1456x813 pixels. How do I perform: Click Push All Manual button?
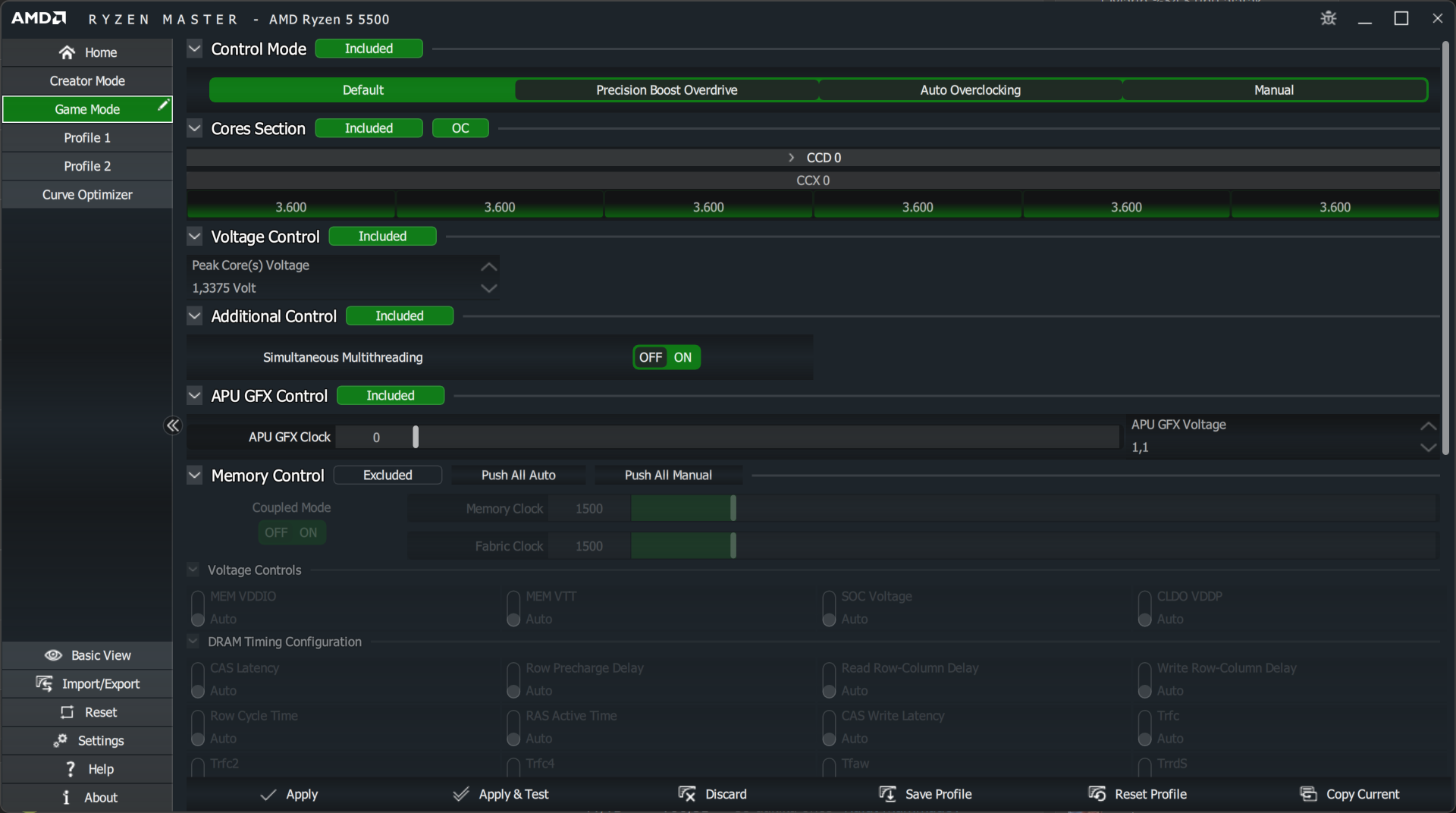668,476
